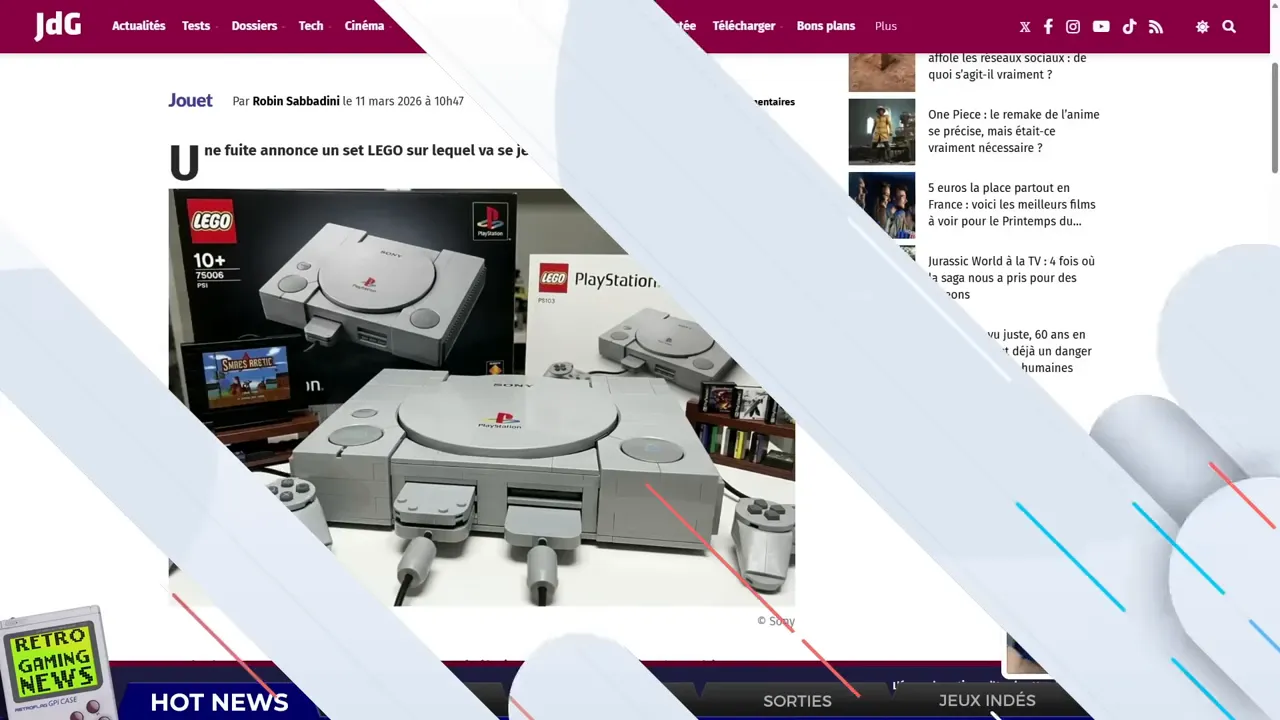The image size is (1280, 720).
Task: Click the JdG logo
Action: click(x=58, y=26)
